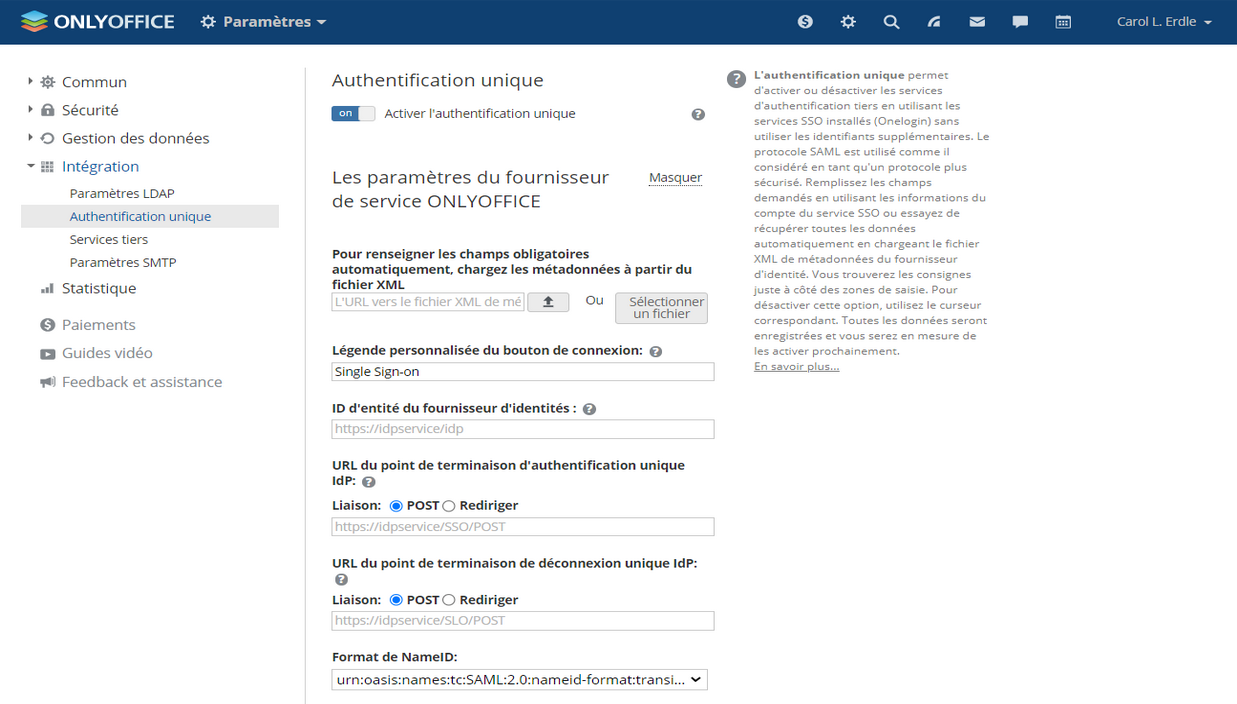Expand the Commun section arrow

[30, 82]
